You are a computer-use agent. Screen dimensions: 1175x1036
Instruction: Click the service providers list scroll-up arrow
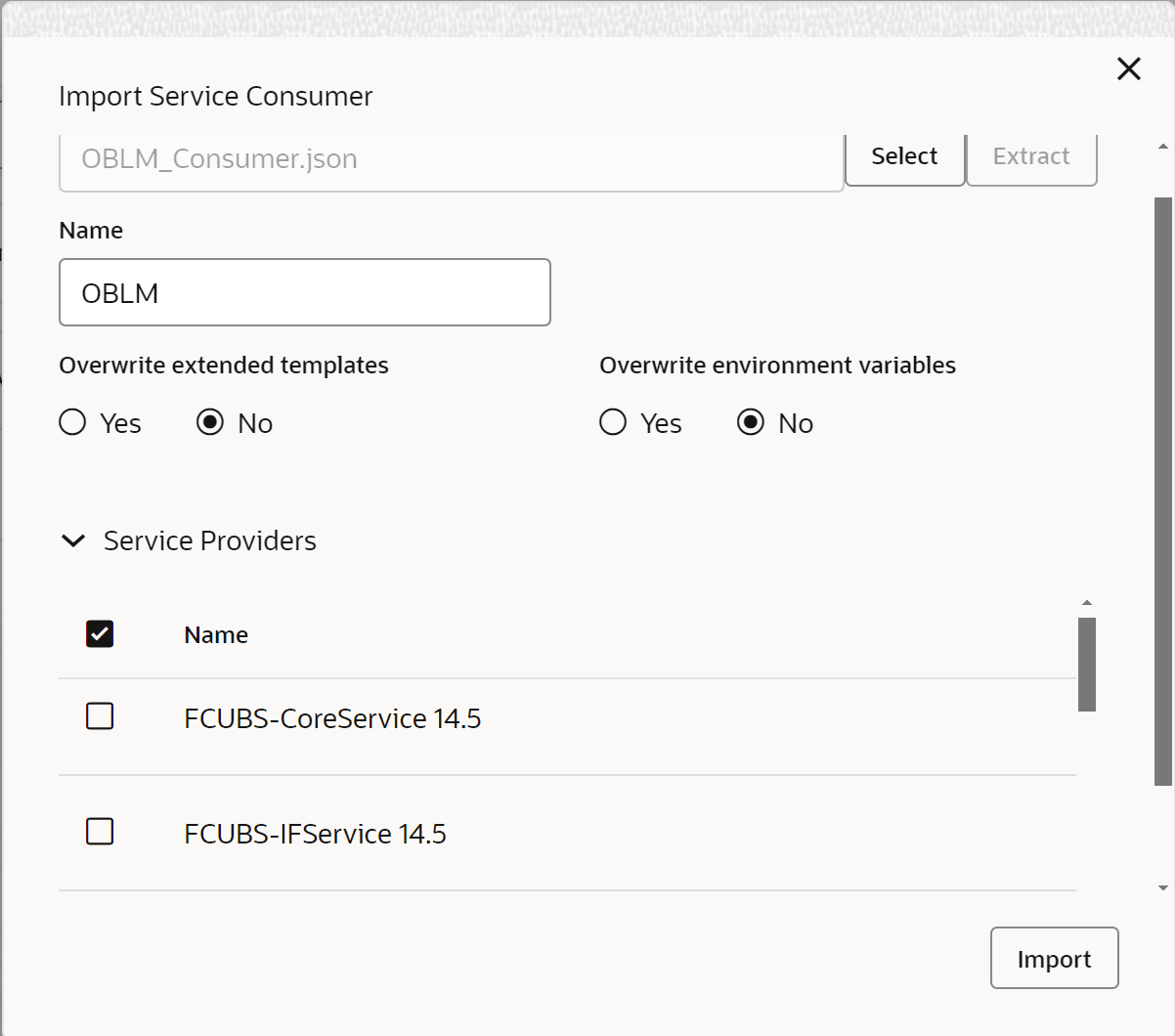[1087, 603]
